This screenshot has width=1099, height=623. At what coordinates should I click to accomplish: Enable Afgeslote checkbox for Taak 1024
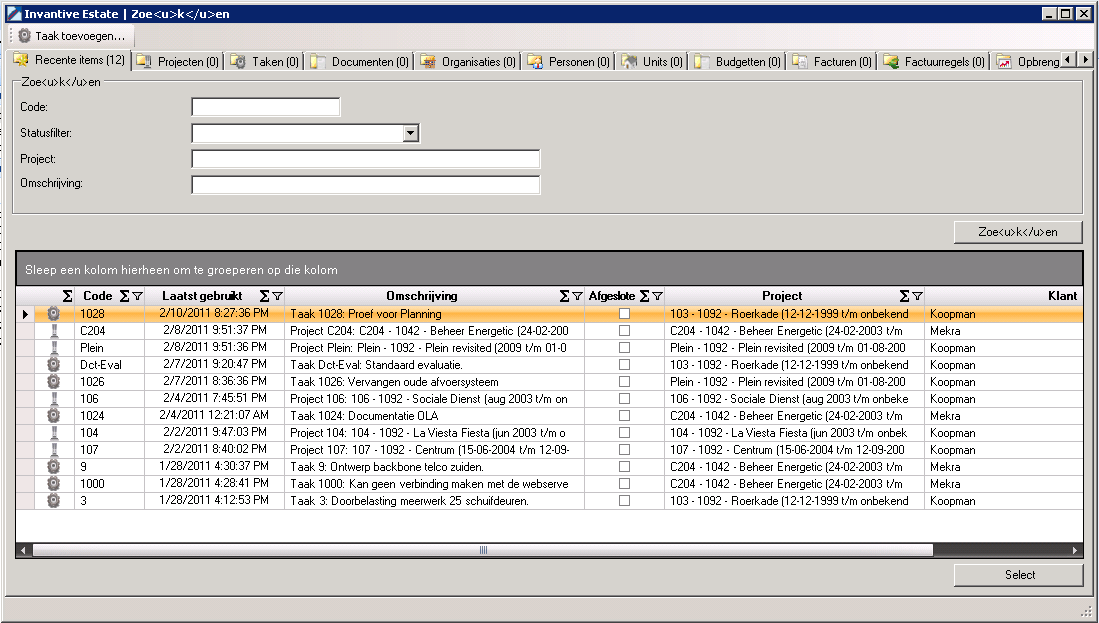[x=624, y=416]
